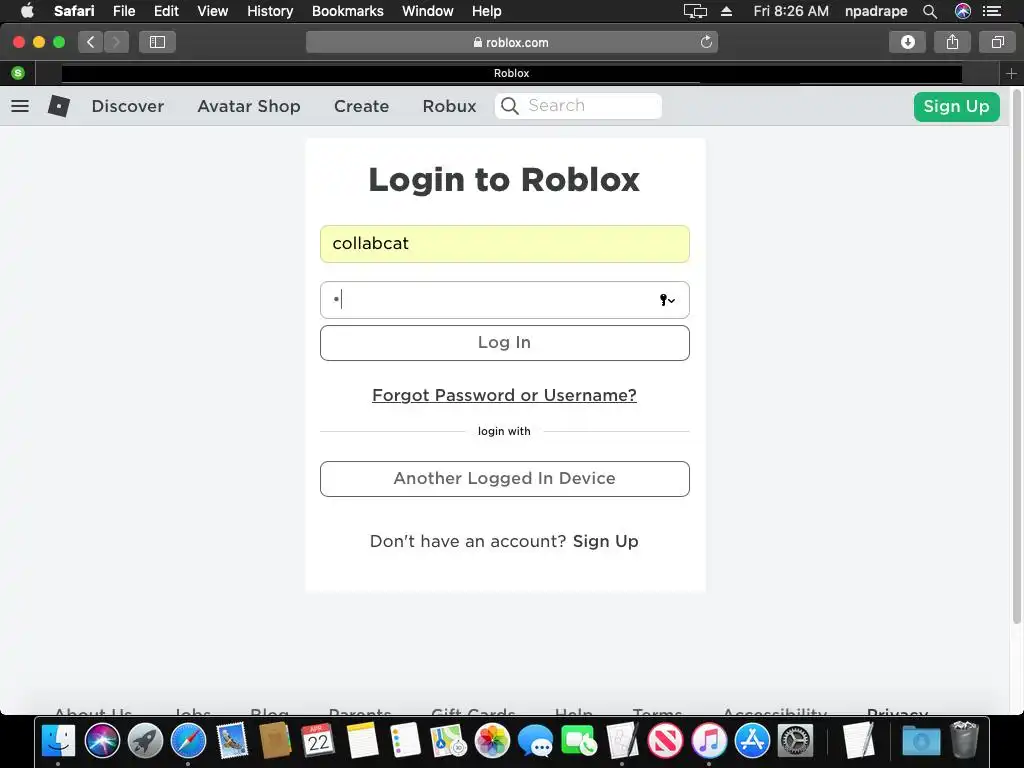Click the Fri 8:26 AM clock
This screenshot has height=768, width=1024.
[x=791, y=11]
